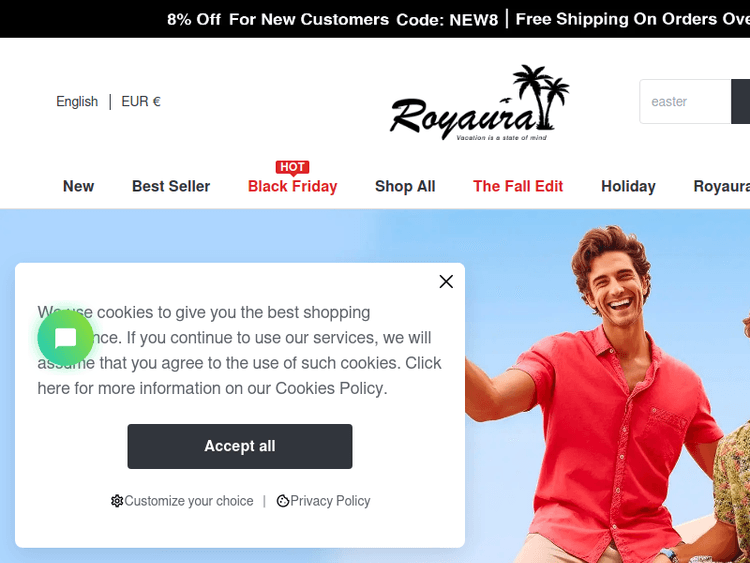Click the Royaura palm tree logo
750x563 pixels.
479,103
